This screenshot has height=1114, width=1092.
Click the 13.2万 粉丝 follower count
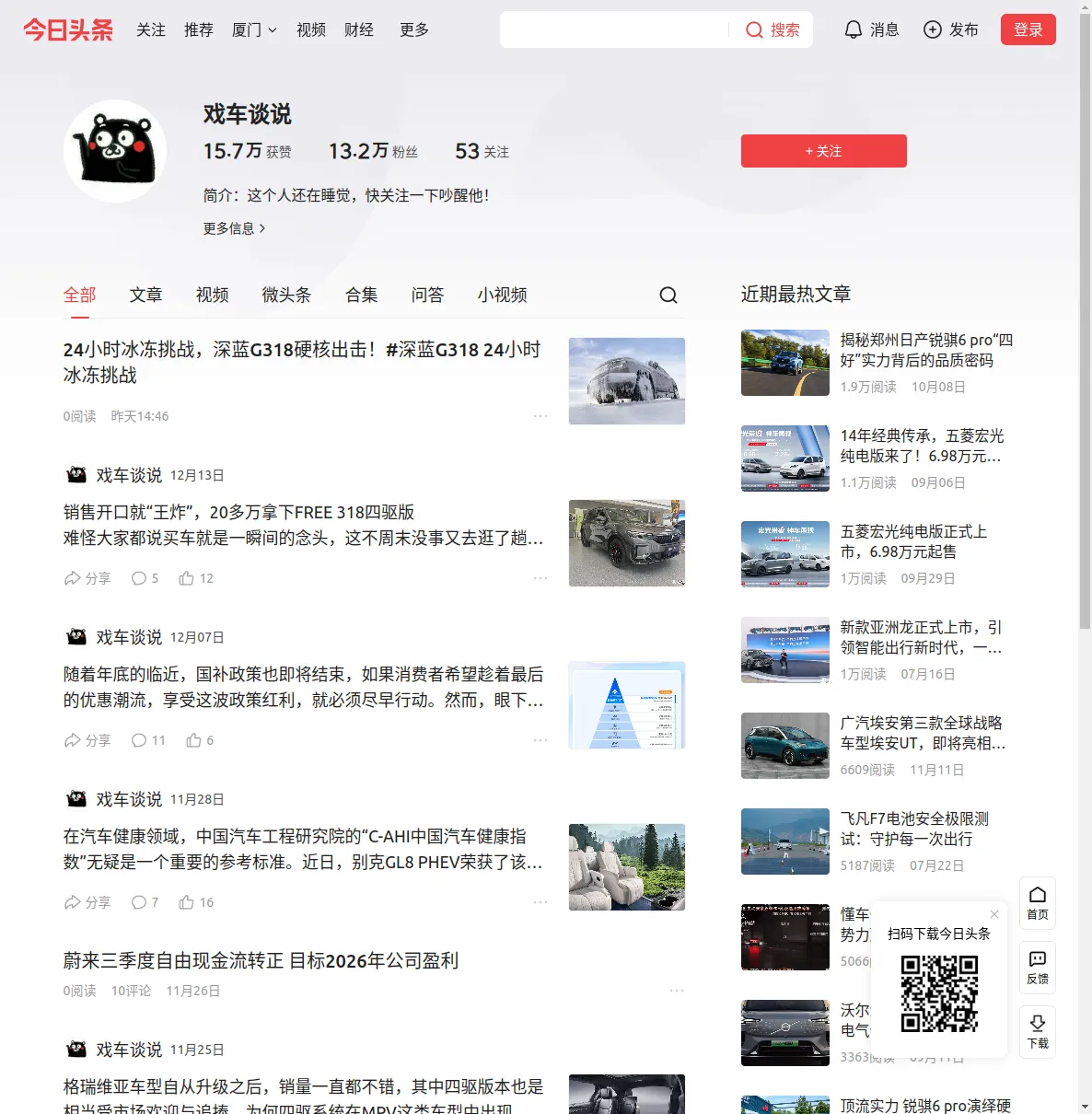(373, 151)
